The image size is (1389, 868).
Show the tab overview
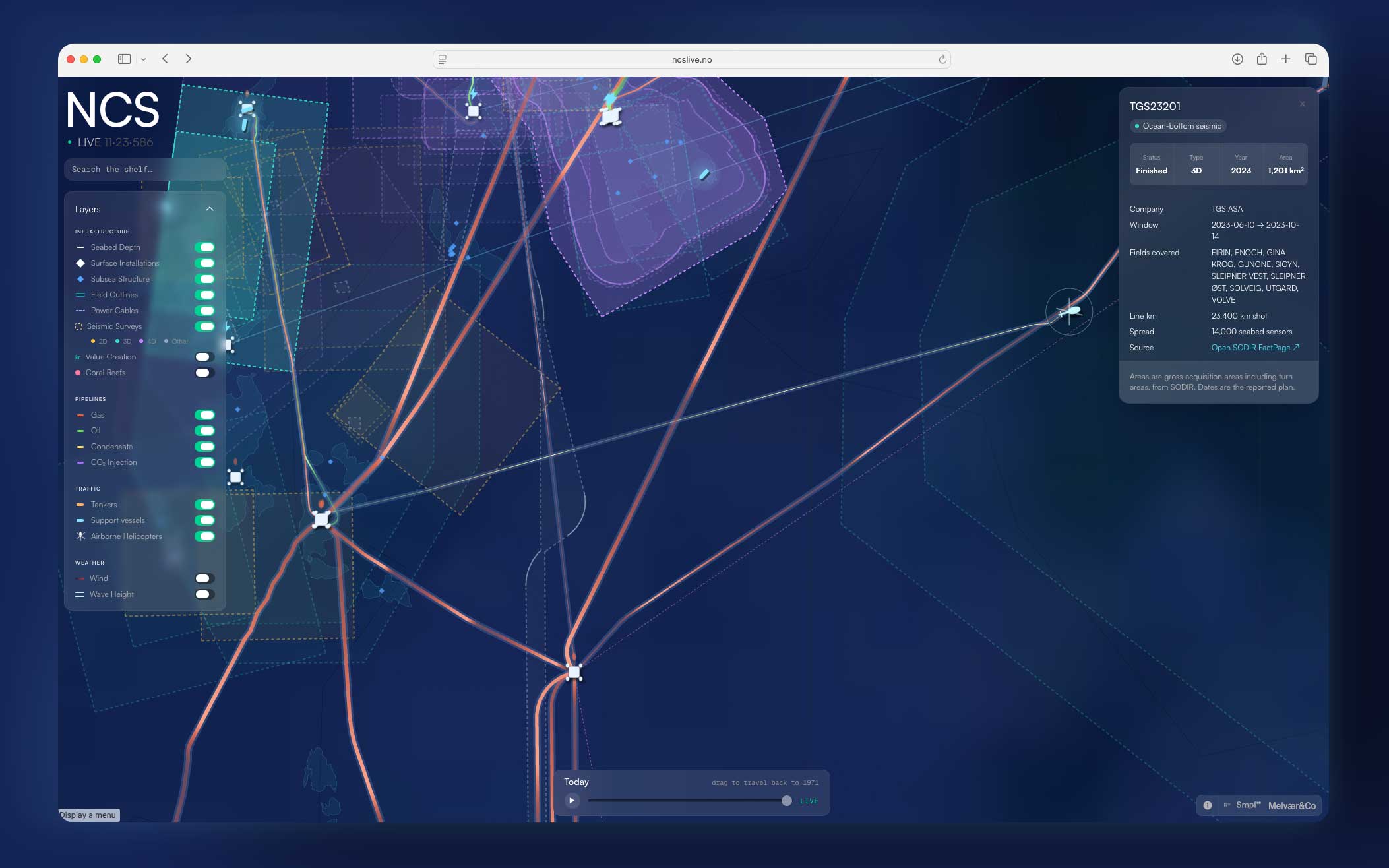point(1311,59)
